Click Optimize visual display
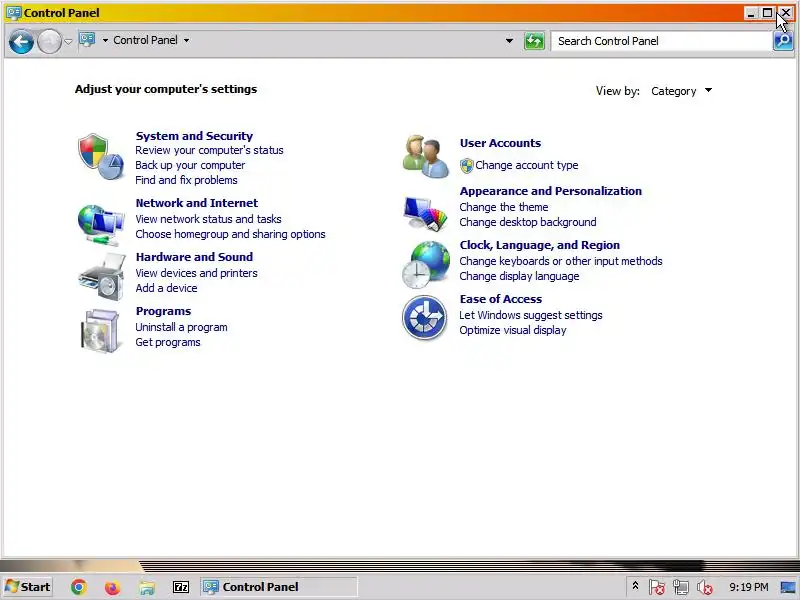The width and height of the screenshot is (800, 600). pyautogui.click(x=513, y=331)
